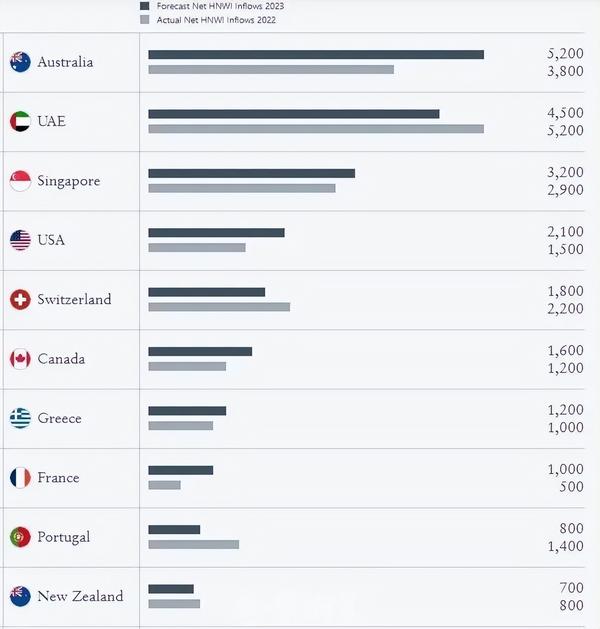600x629 pixels.
Task: Click the dark Forecast 2023 legend swatch
Action: 145,6
